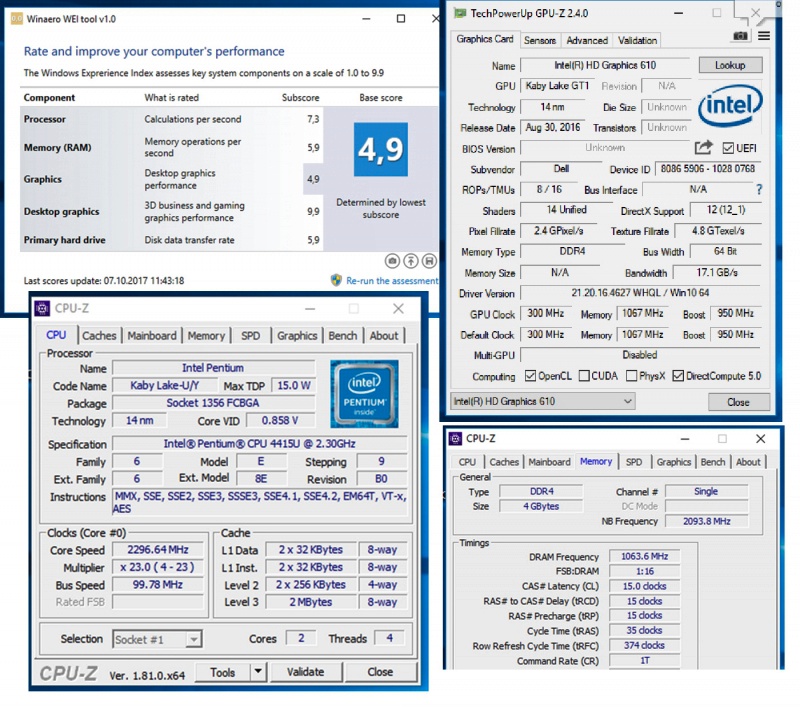Click the Release Date value Aug 30, 2016
This screenshot has width=800, height=709.
(x=553, y=128)
